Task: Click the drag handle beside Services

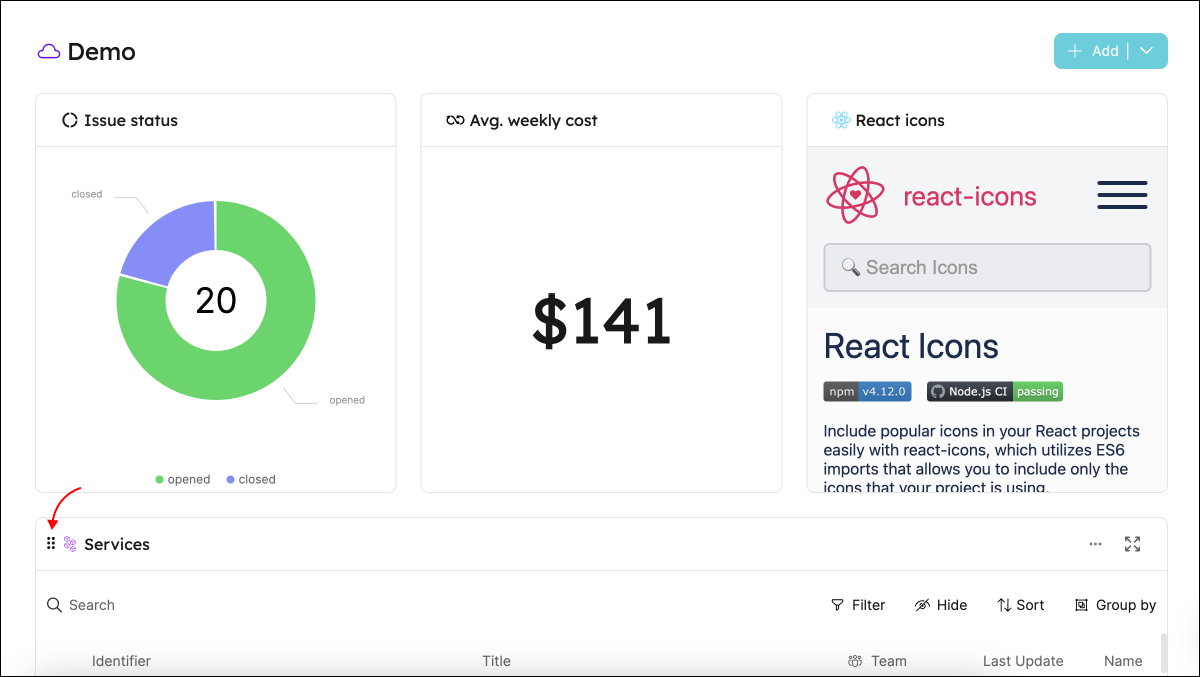Action: tap(51, 544)
